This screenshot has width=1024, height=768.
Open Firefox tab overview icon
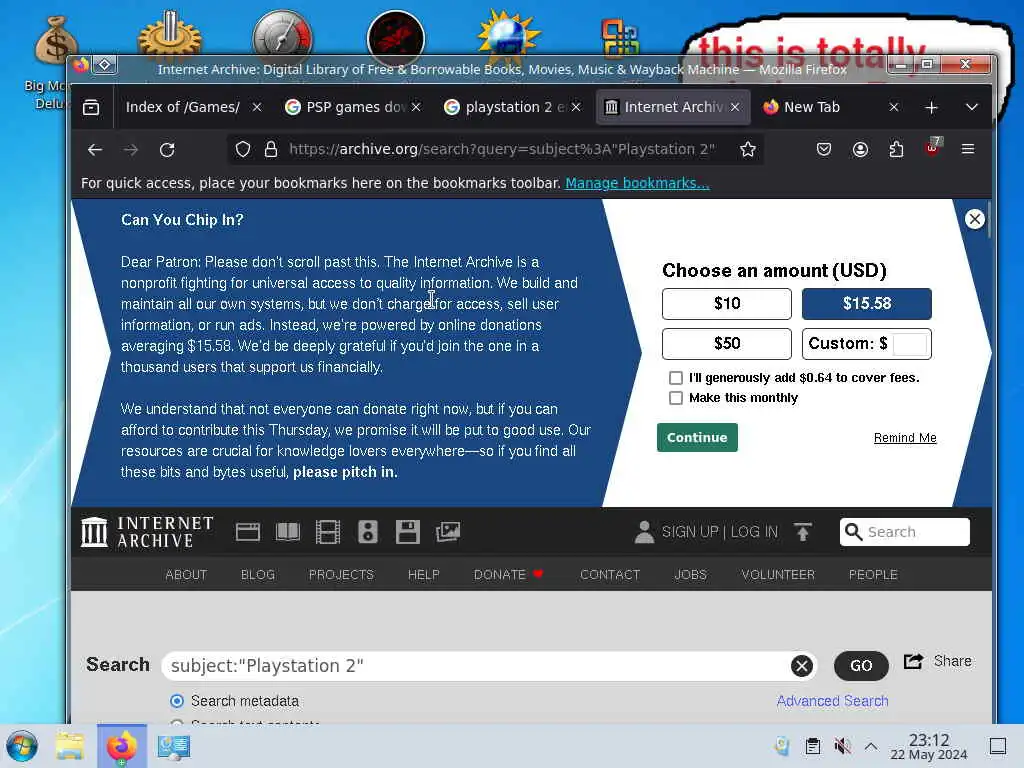(91, 107)
